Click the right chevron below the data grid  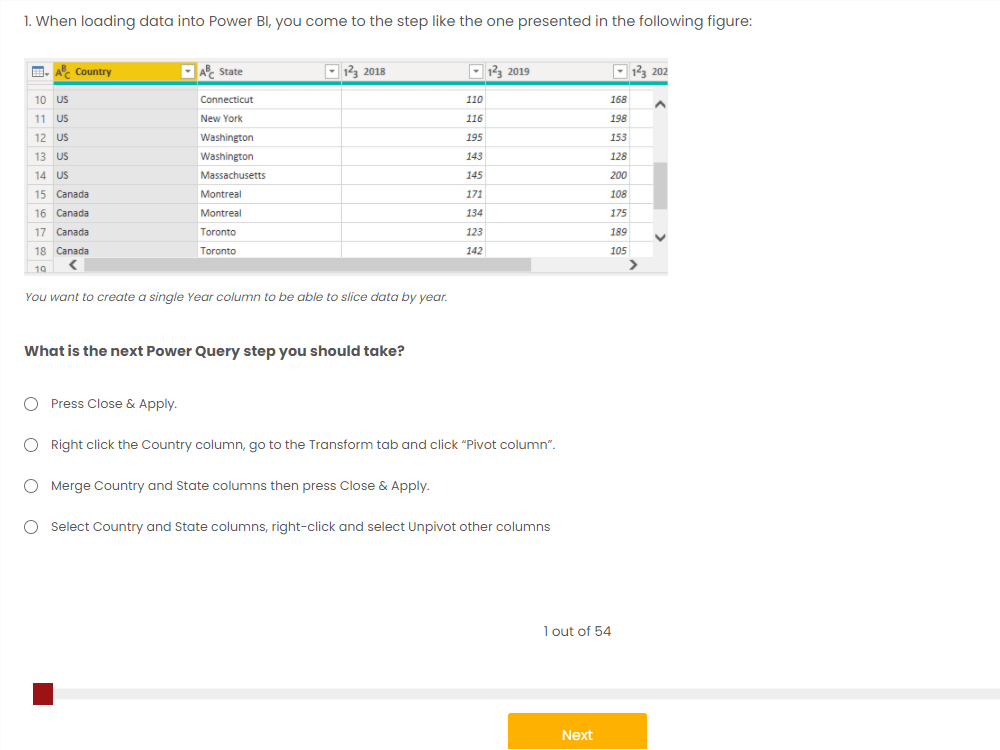point(633,264)
